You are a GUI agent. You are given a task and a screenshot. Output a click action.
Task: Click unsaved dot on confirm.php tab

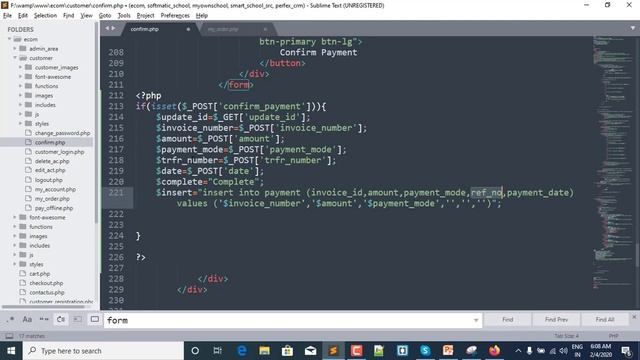point(188,29)
